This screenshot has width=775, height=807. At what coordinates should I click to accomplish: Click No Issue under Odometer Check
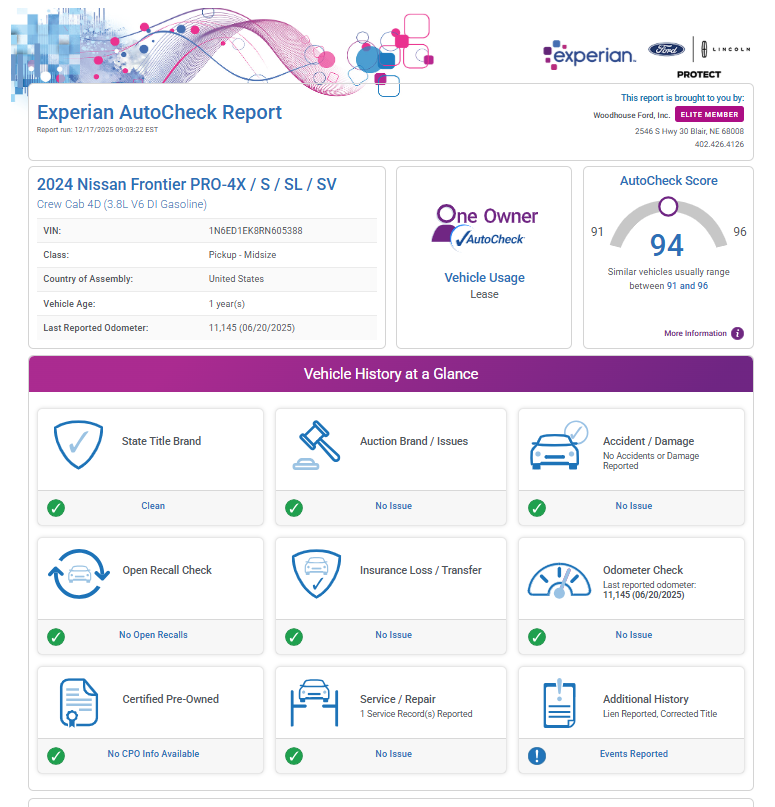pos(634,635)
